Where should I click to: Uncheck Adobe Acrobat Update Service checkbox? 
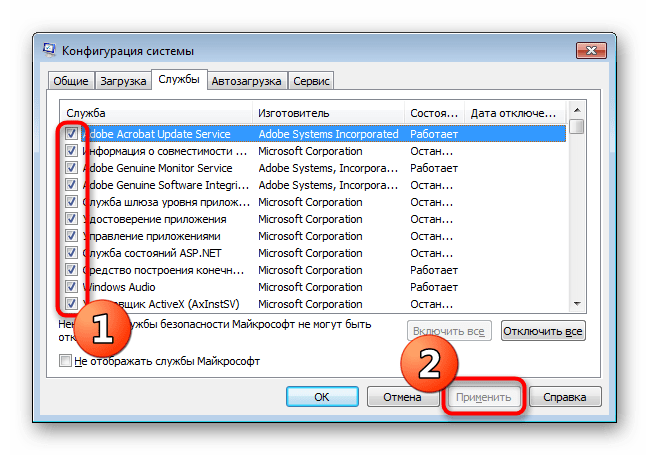pyautogui.click(x=71, y=134)
